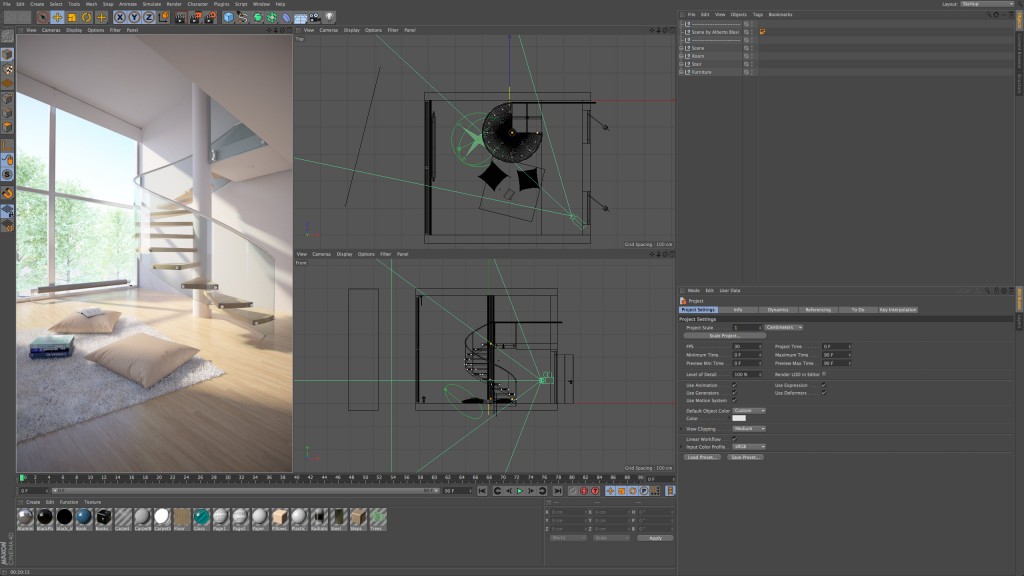Open Default Object Color dropdown

tap(749, 411)
